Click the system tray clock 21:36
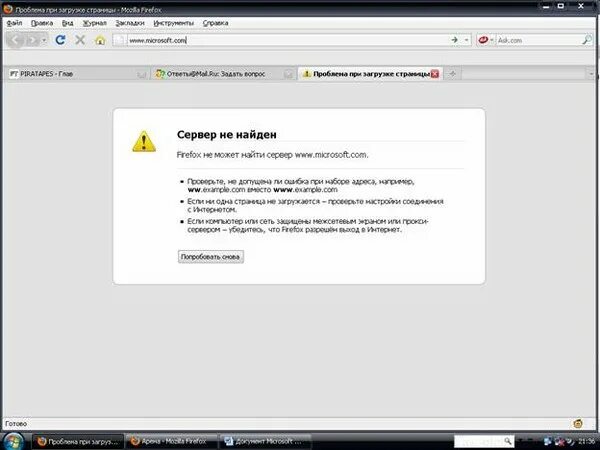Screen dimensions: 600x450 (x=586, y=442)
